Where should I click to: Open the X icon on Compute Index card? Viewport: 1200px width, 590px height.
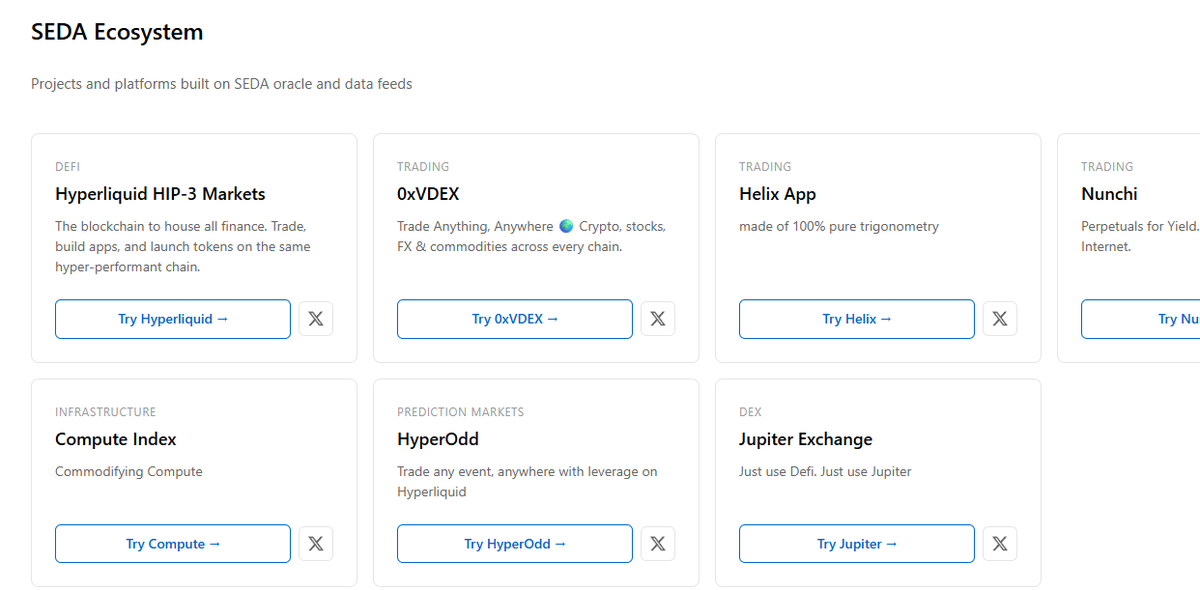coord(316,544)
